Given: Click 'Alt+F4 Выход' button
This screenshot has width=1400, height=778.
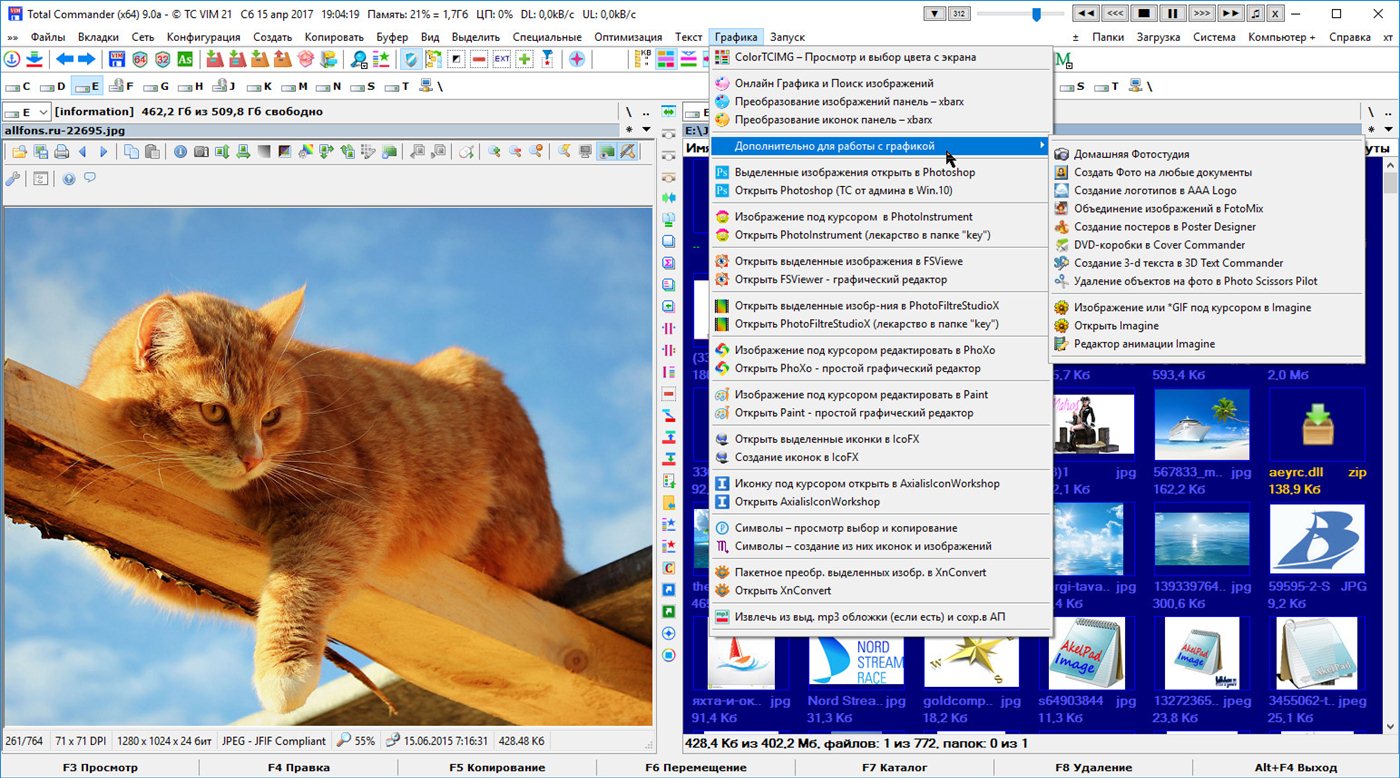Looking at the screenshot, I should pyautogui.click(x=1296, y=768).
